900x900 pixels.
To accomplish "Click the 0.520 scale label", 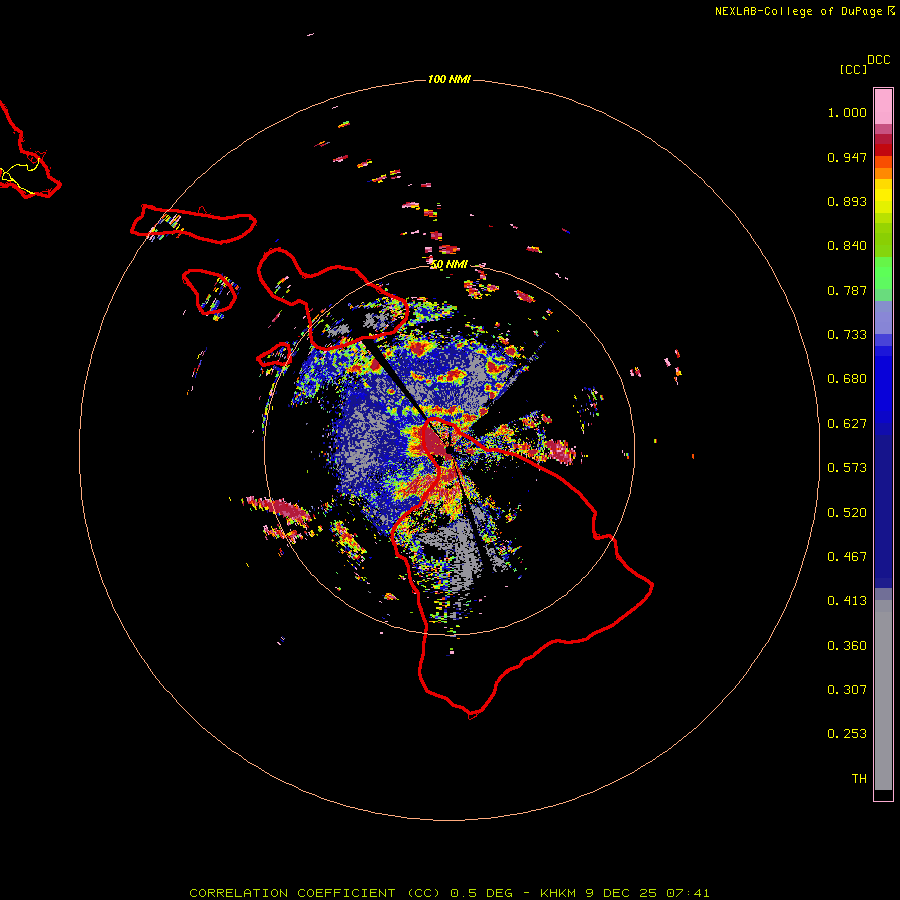I will pos(847,513).
